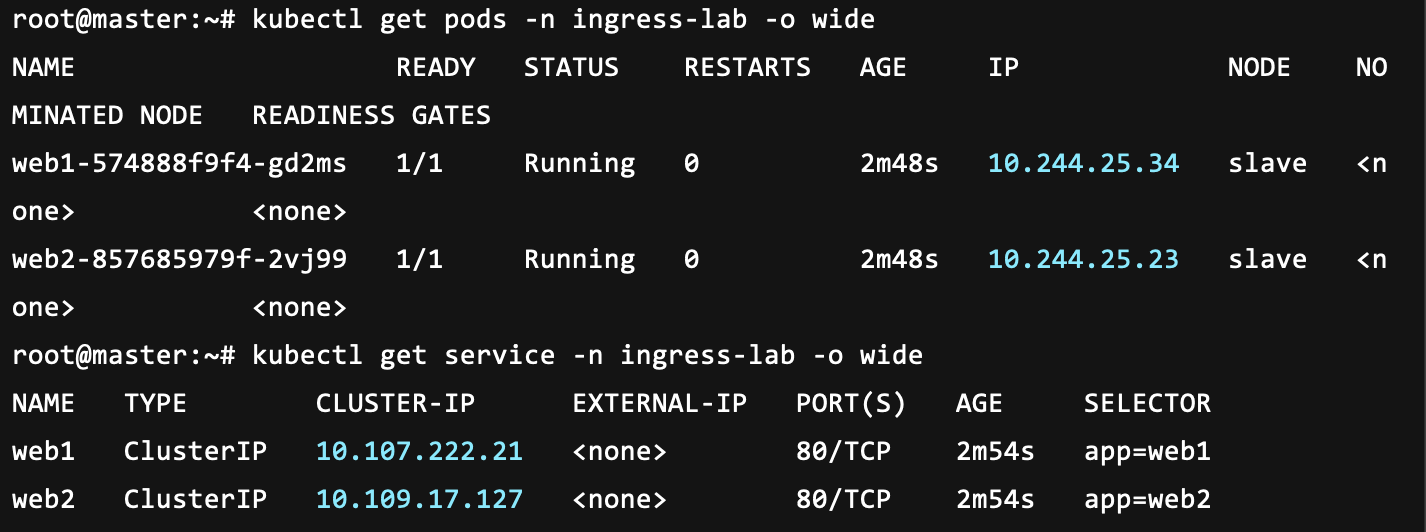Click the READINESS GATES header text
Viewport: 1426px width, 532px height.
tap(371, 115)
